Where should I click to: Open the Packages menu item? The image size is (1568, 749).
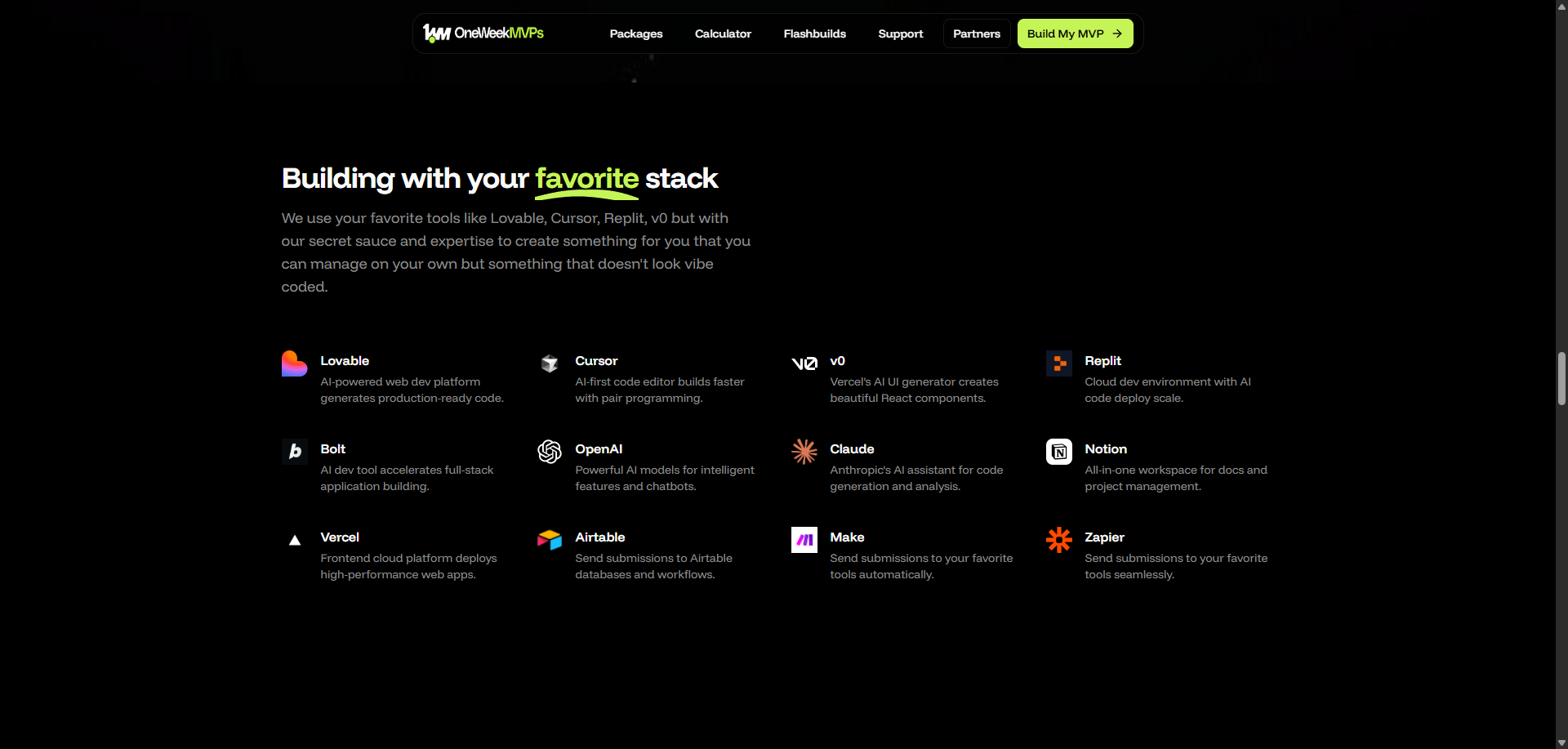pos(635,33)
